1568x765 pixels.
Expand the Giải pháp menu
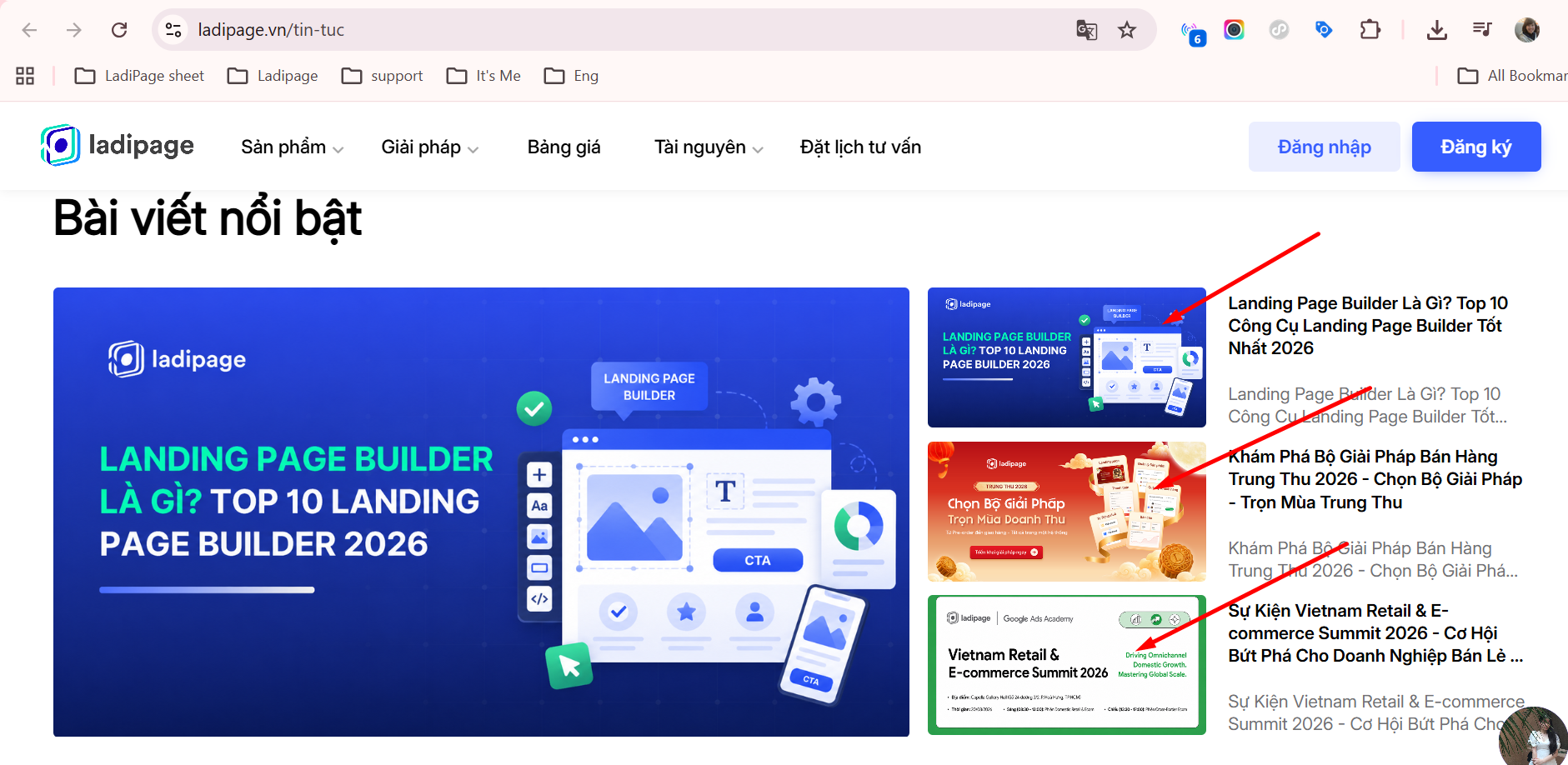(429, 147)
